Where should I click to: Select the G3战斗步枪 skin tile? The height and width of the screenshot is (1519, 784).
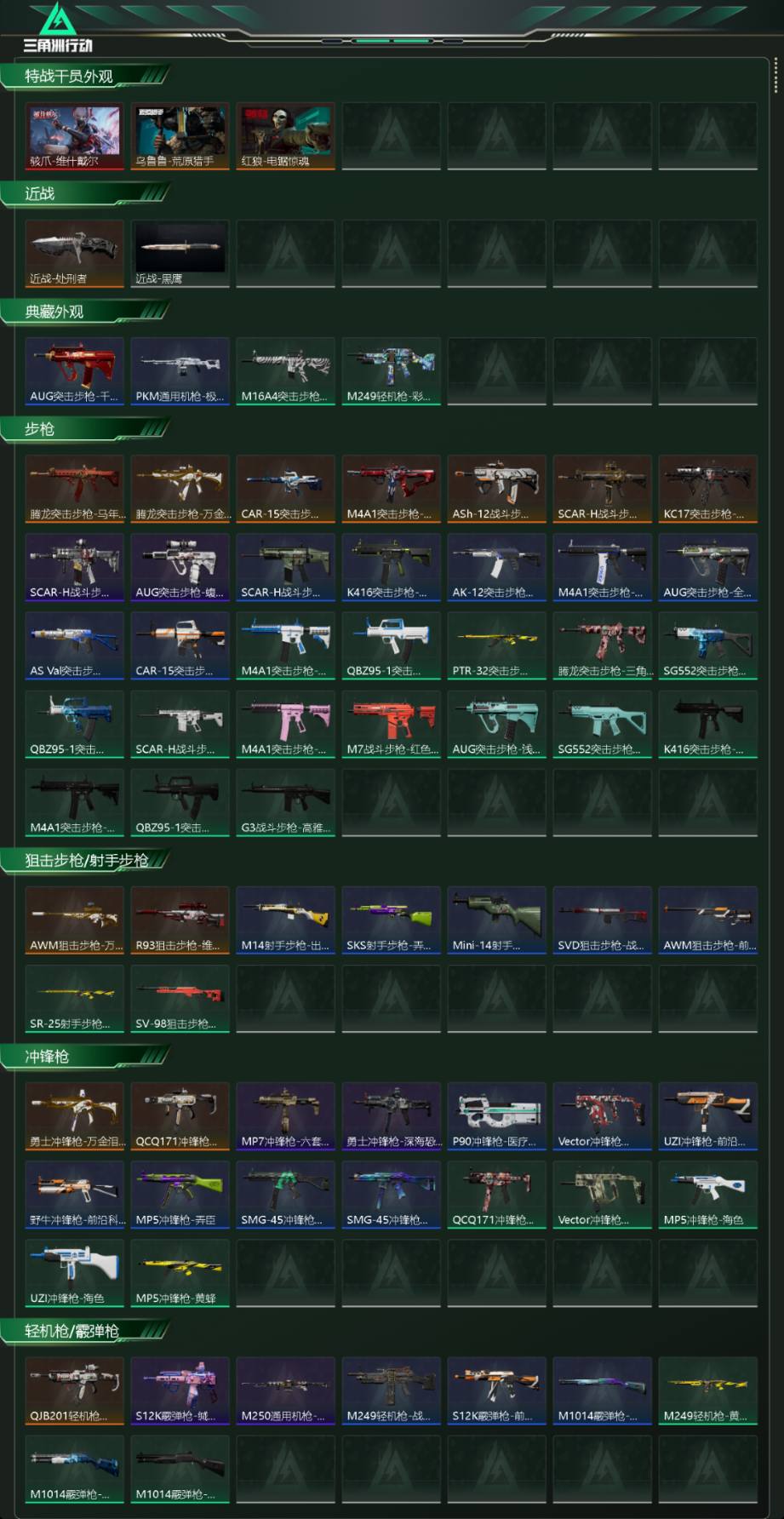point(285,802)
